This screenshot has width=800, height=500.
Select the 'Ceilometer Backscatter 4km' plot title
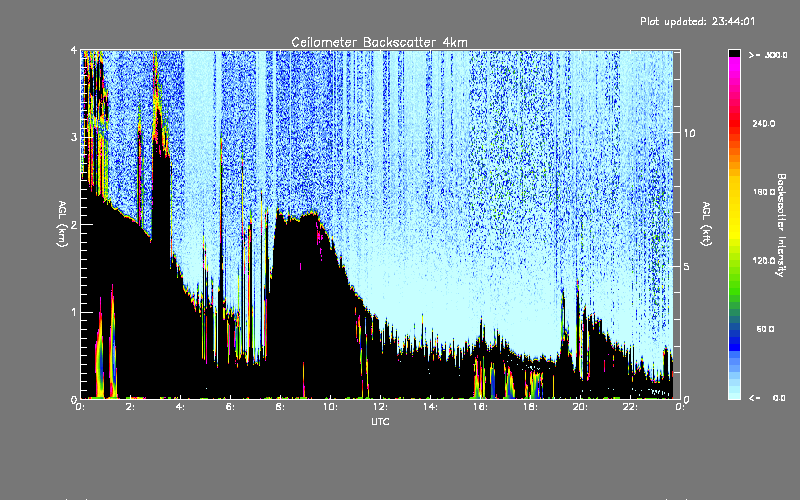[379, 42]
